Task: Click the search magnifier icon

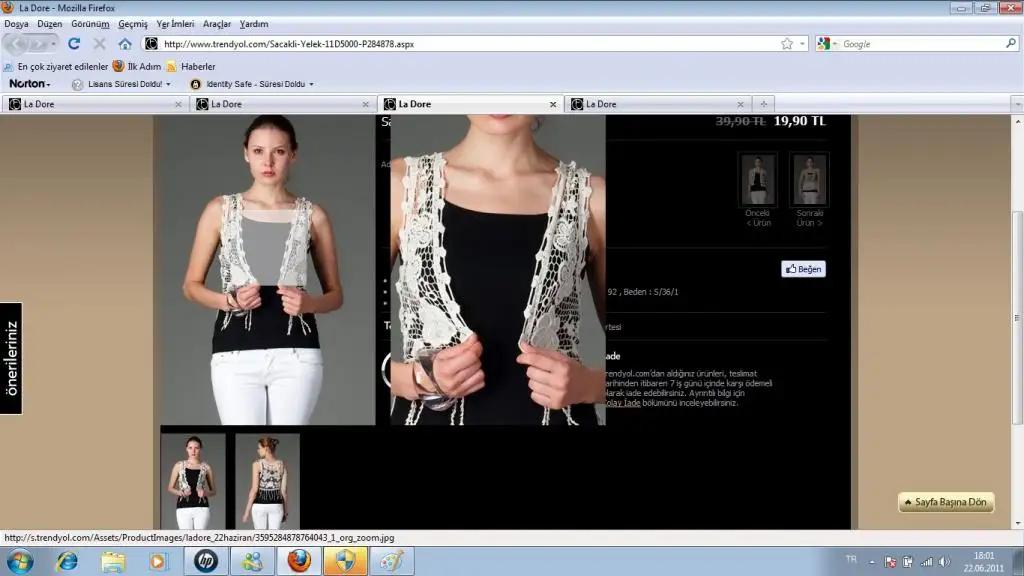Action: click(x=1010, y=44)
